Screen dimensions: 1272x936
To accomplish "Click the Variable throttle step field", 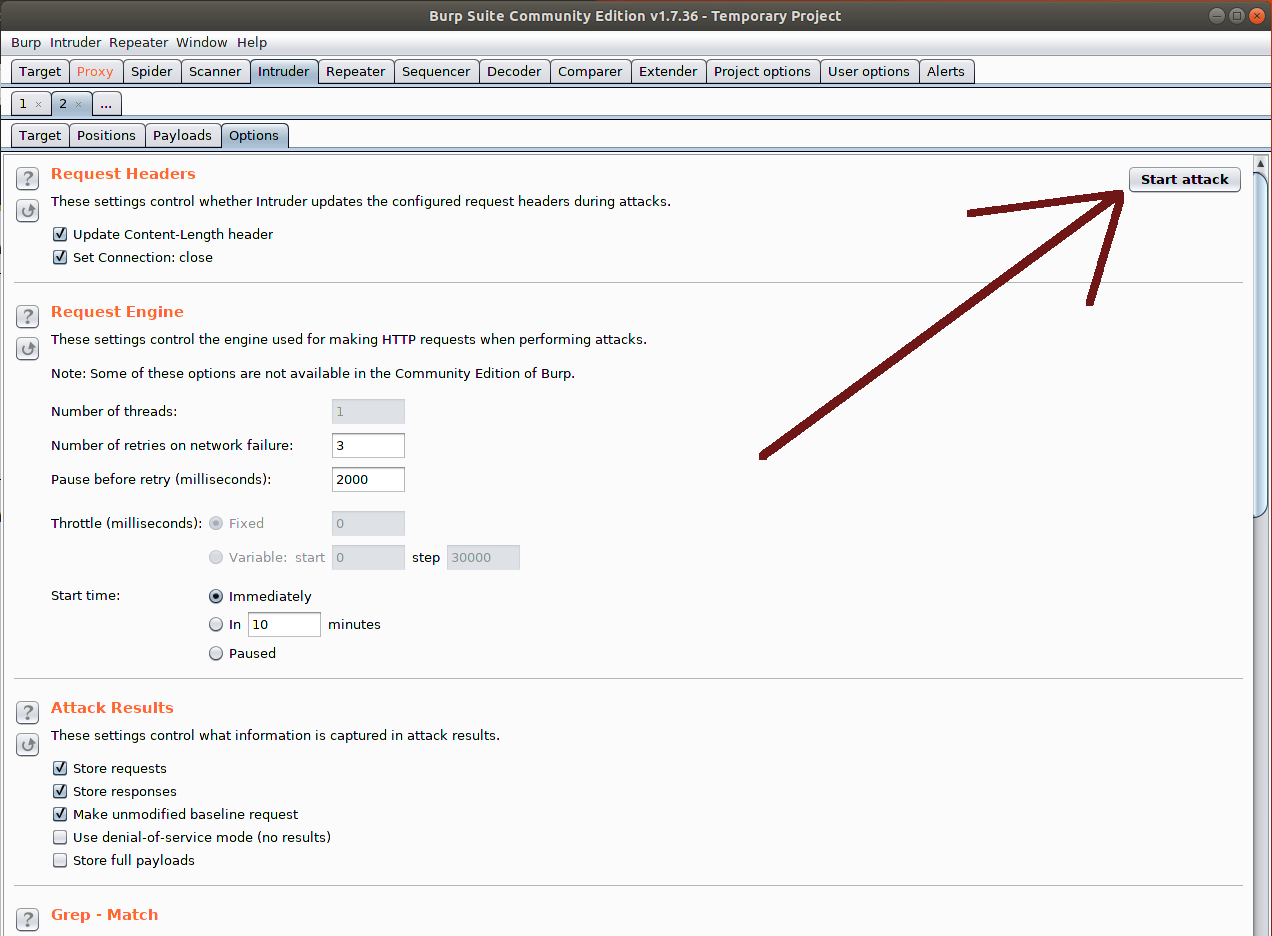I will 483,557.
